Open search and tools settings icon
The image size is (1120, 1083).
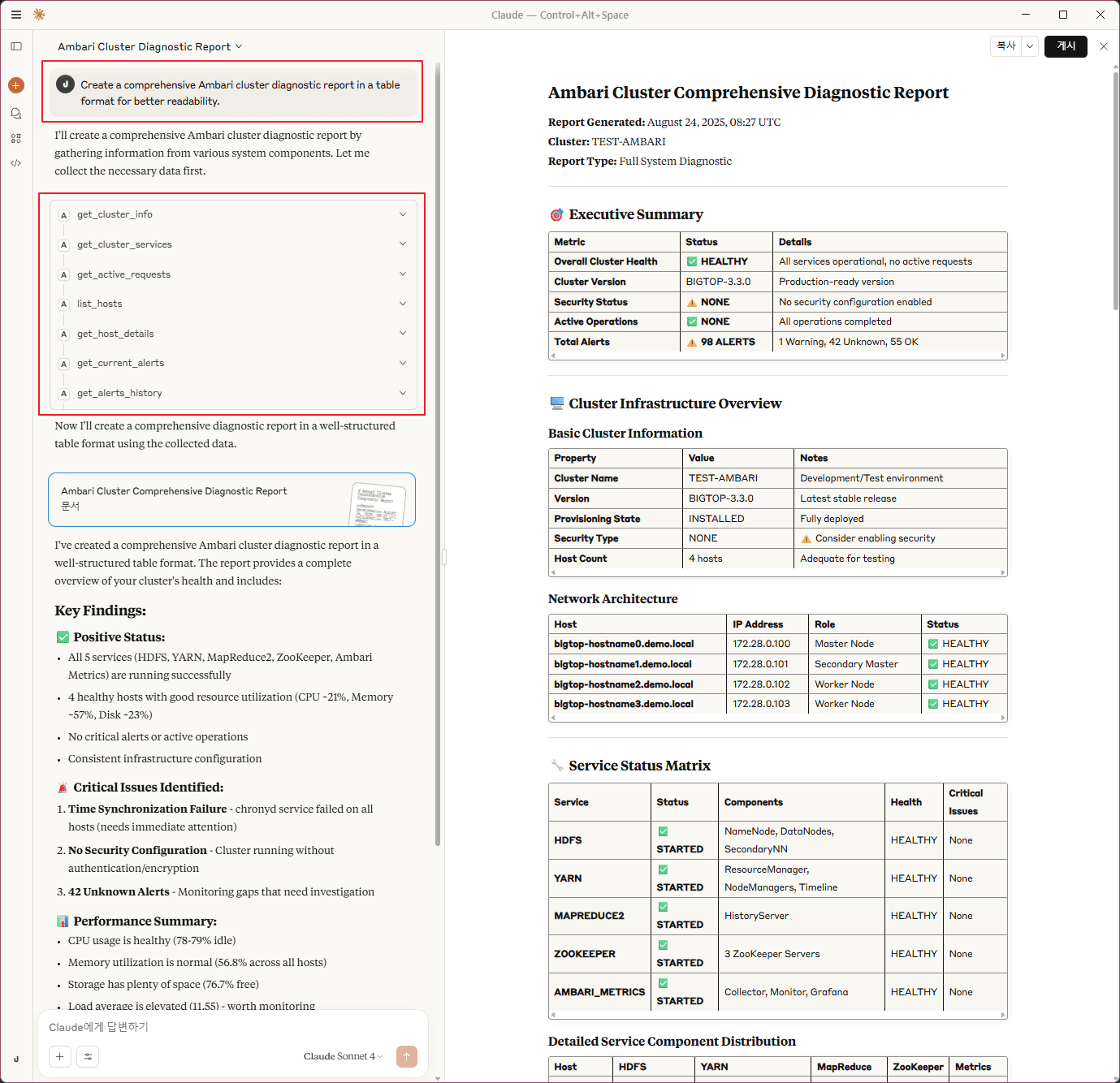88,1056
